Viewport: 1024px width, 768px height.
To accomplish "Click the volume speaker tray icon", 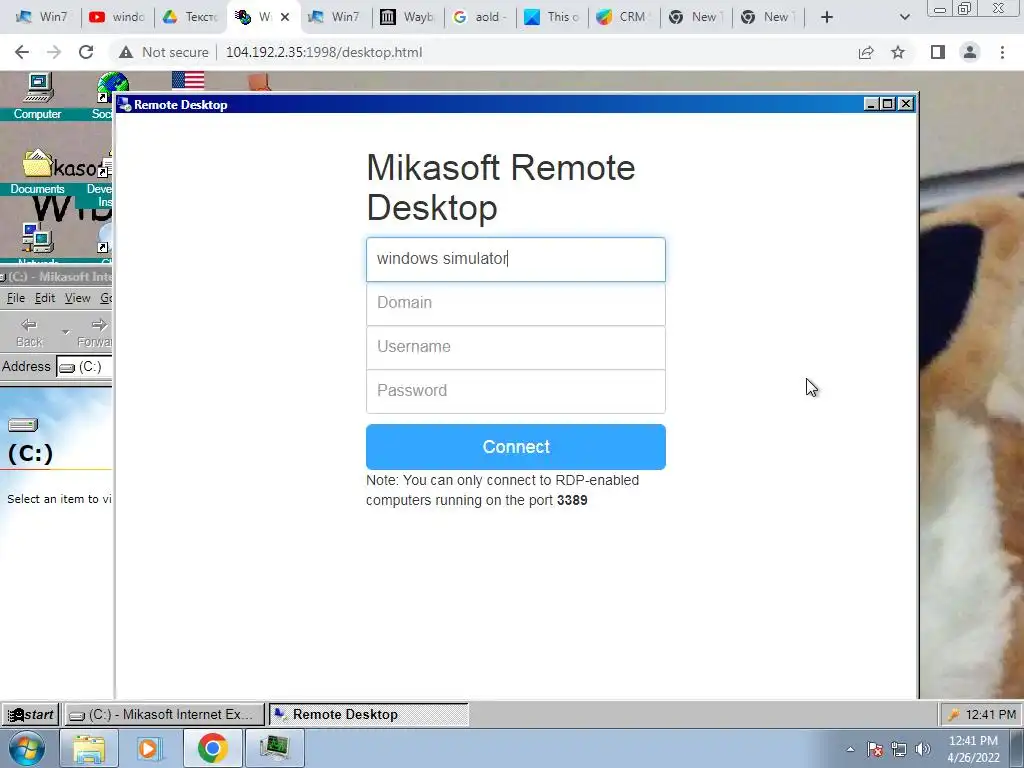I will [923, 749].
